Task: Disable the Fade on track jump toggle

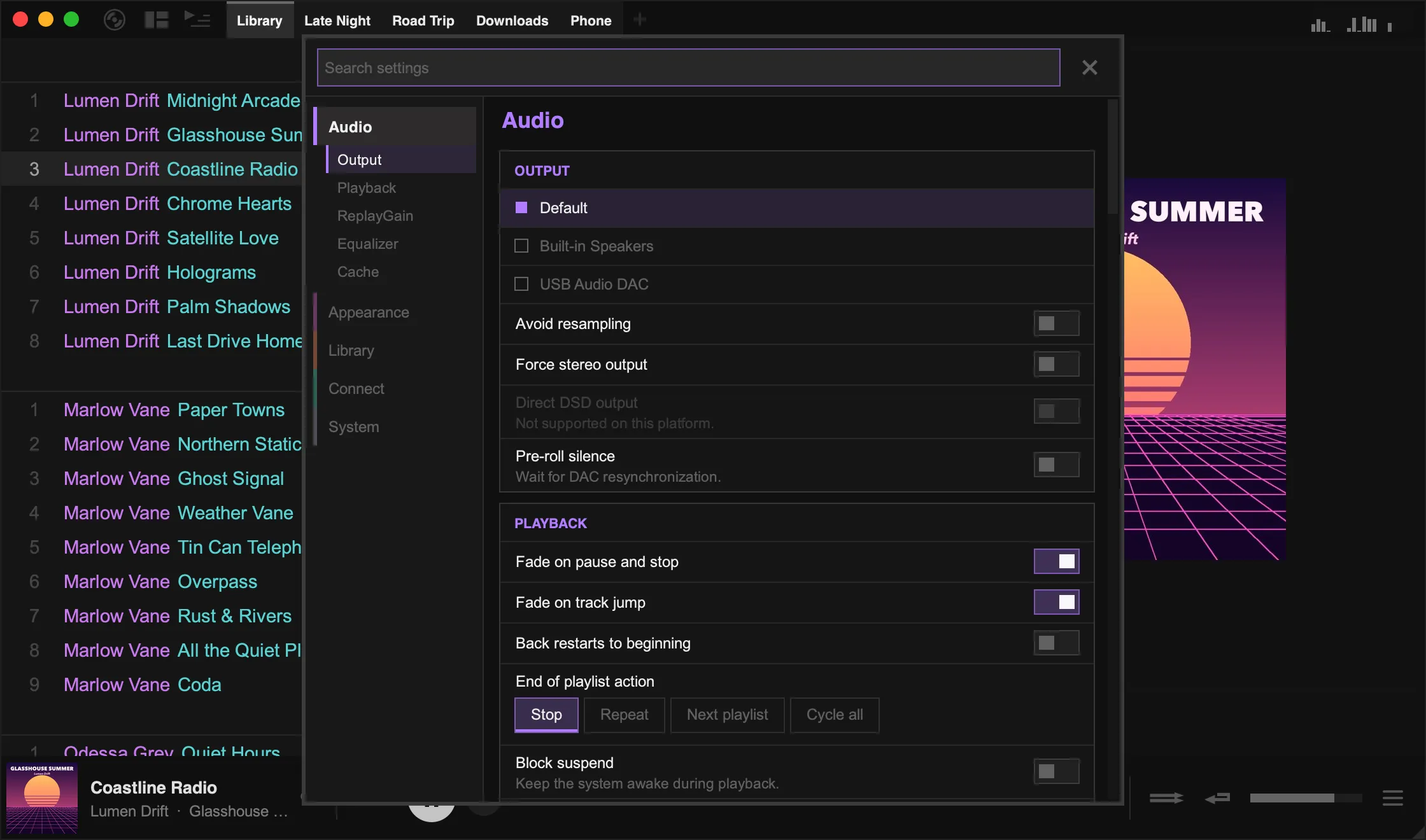Action: [1056, 602]
